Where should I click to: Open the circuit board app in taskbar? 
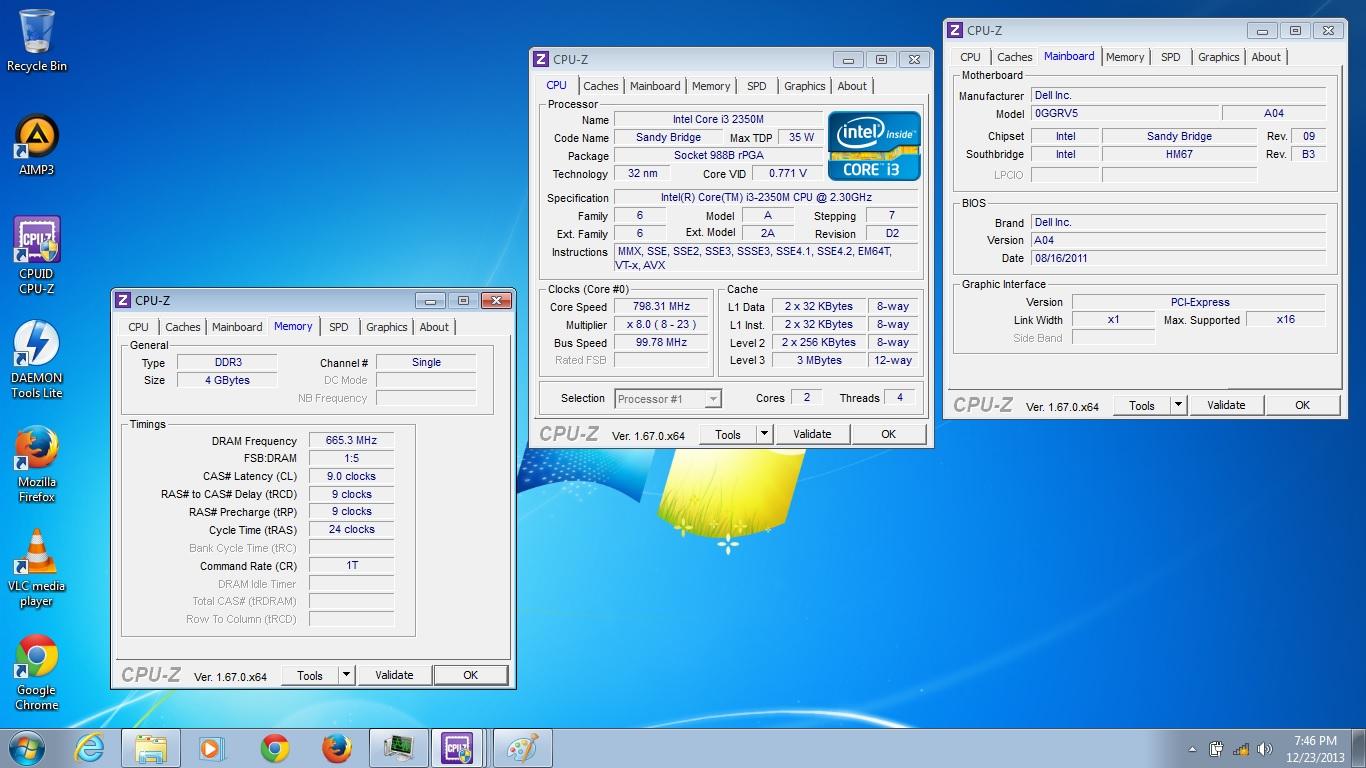pos(399,748)
